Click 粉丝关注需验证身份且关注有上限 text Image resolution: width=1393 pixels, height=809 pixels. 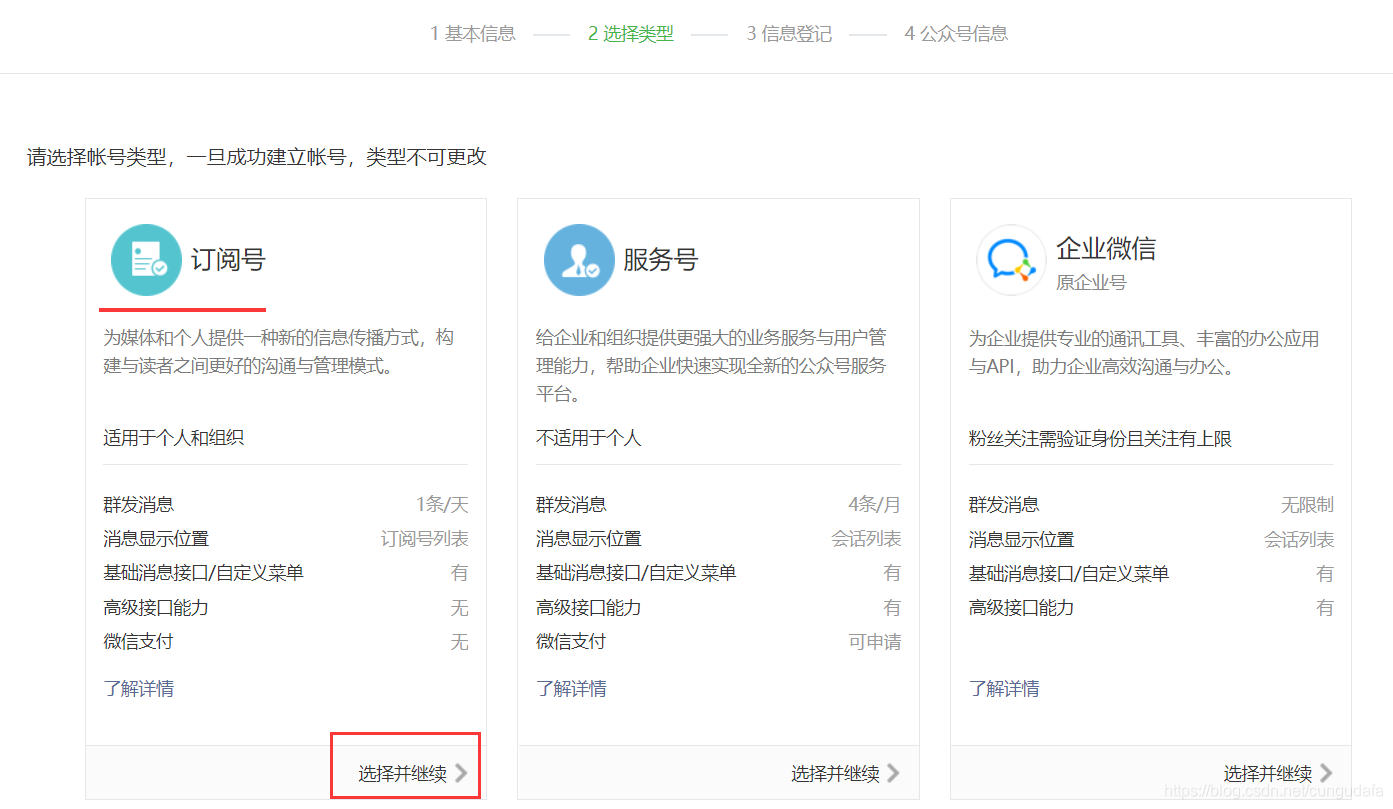tap(1100, 438)
